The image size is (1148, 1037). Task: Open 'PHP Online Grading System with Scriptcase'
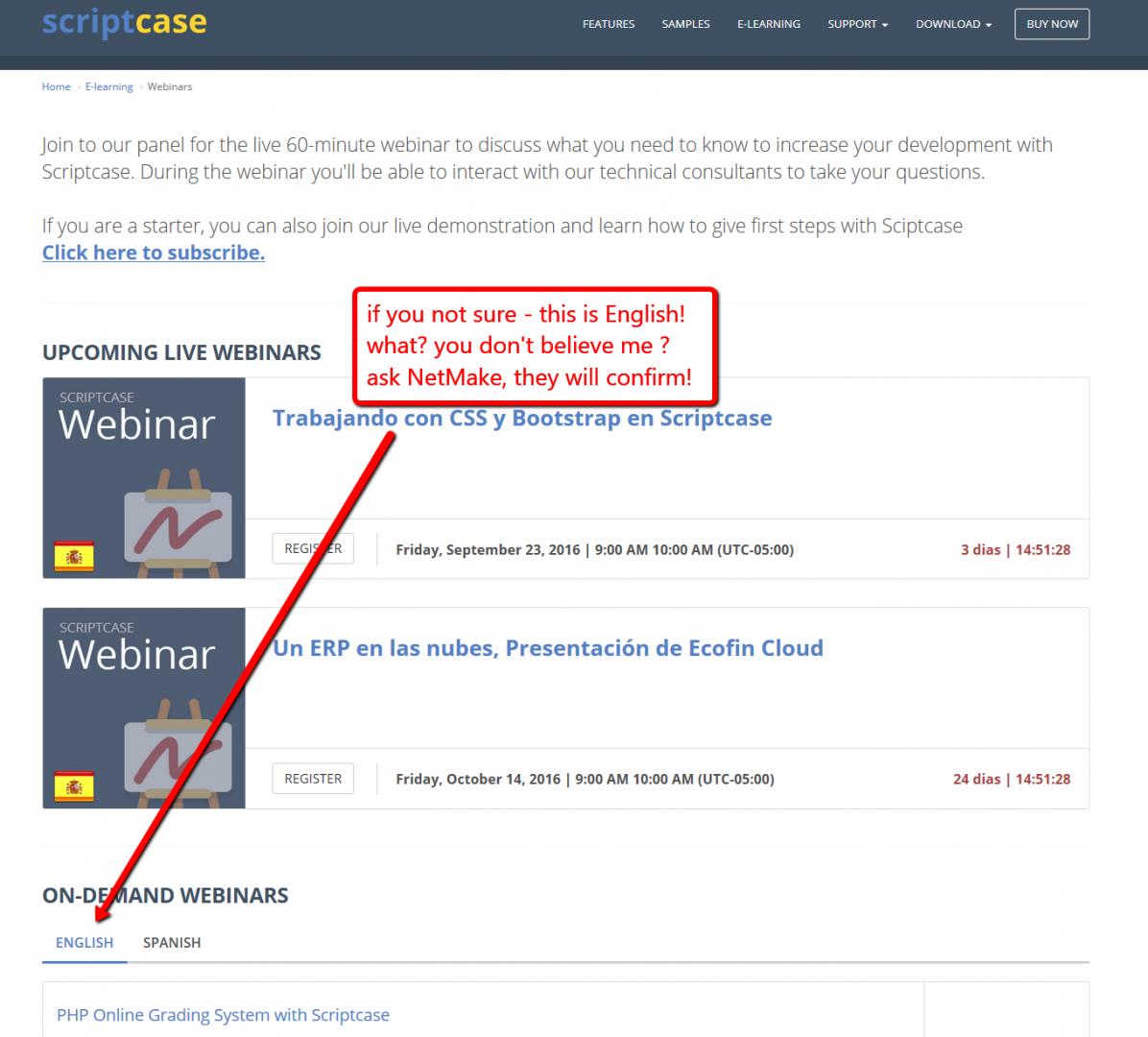[223, 1015]
